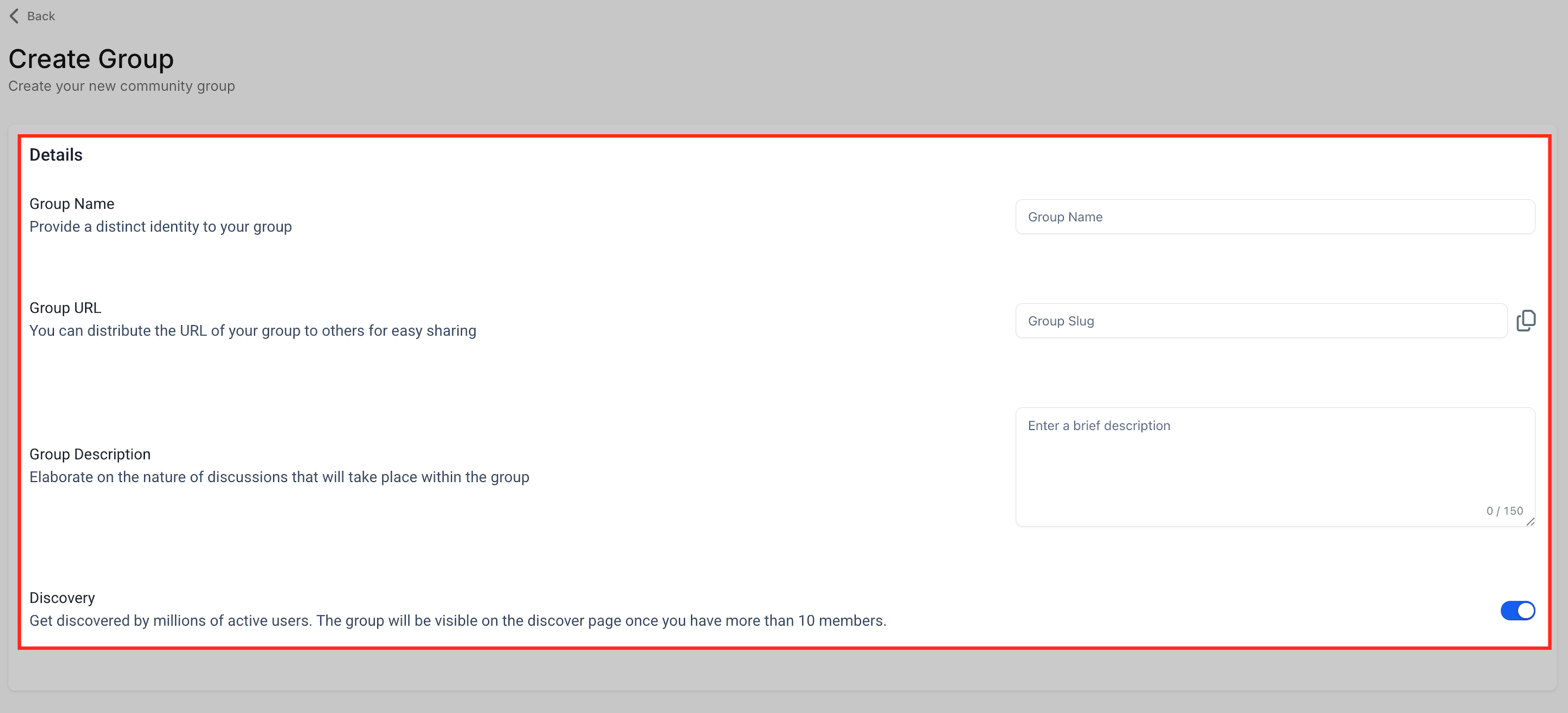The image size is (1568, 713).
Task: Click 'Create your new community group' subtitle
Action: tap(122, 86)
